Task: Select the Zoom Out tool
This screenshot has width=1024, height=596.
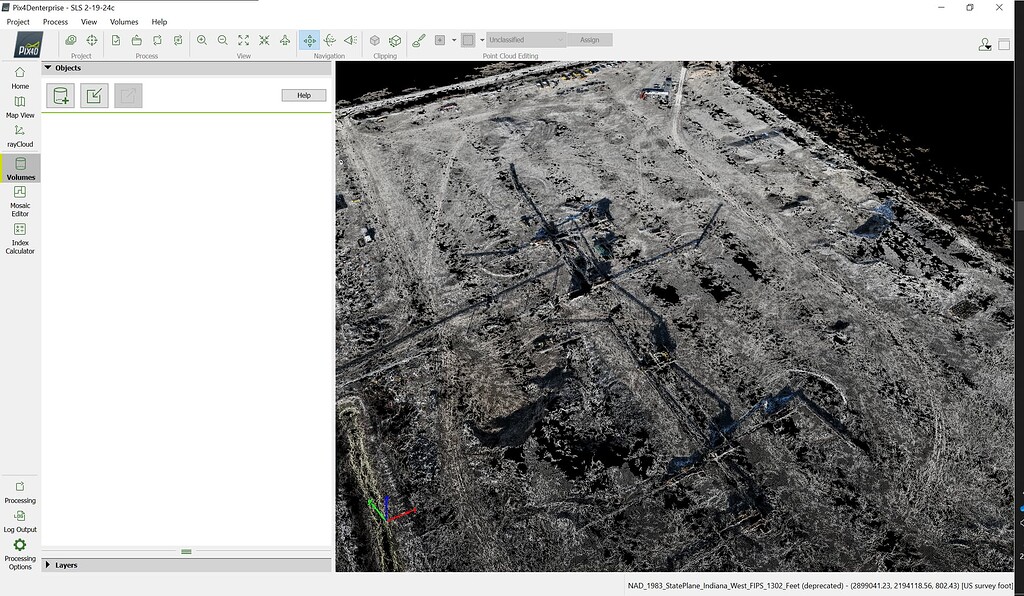Action: pyautogui.click(x=222, y=40)
